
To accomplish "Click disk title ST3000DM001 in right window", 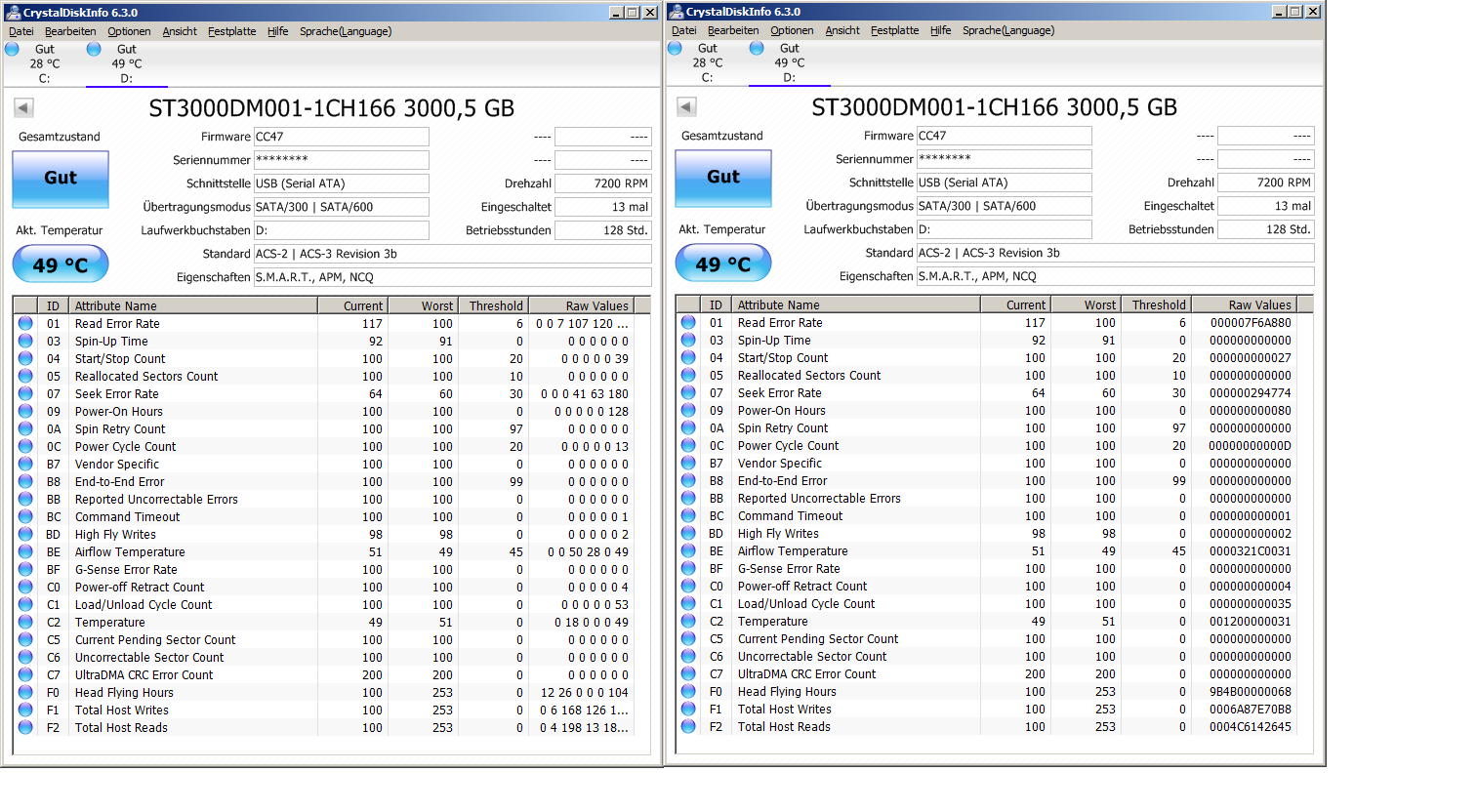I will pyautogui.click(x=994, y=107).
